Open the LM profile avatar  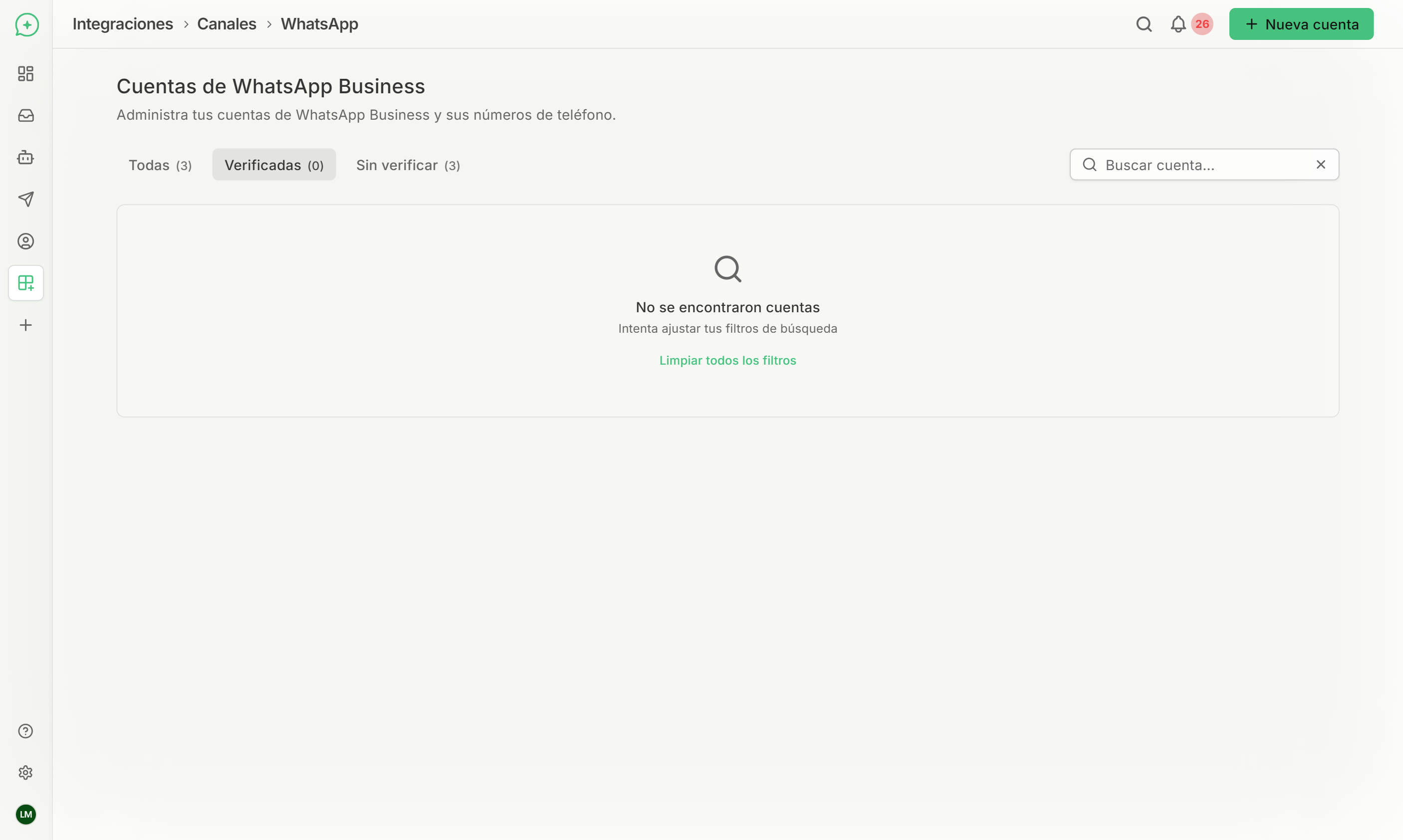coord(26,815)
